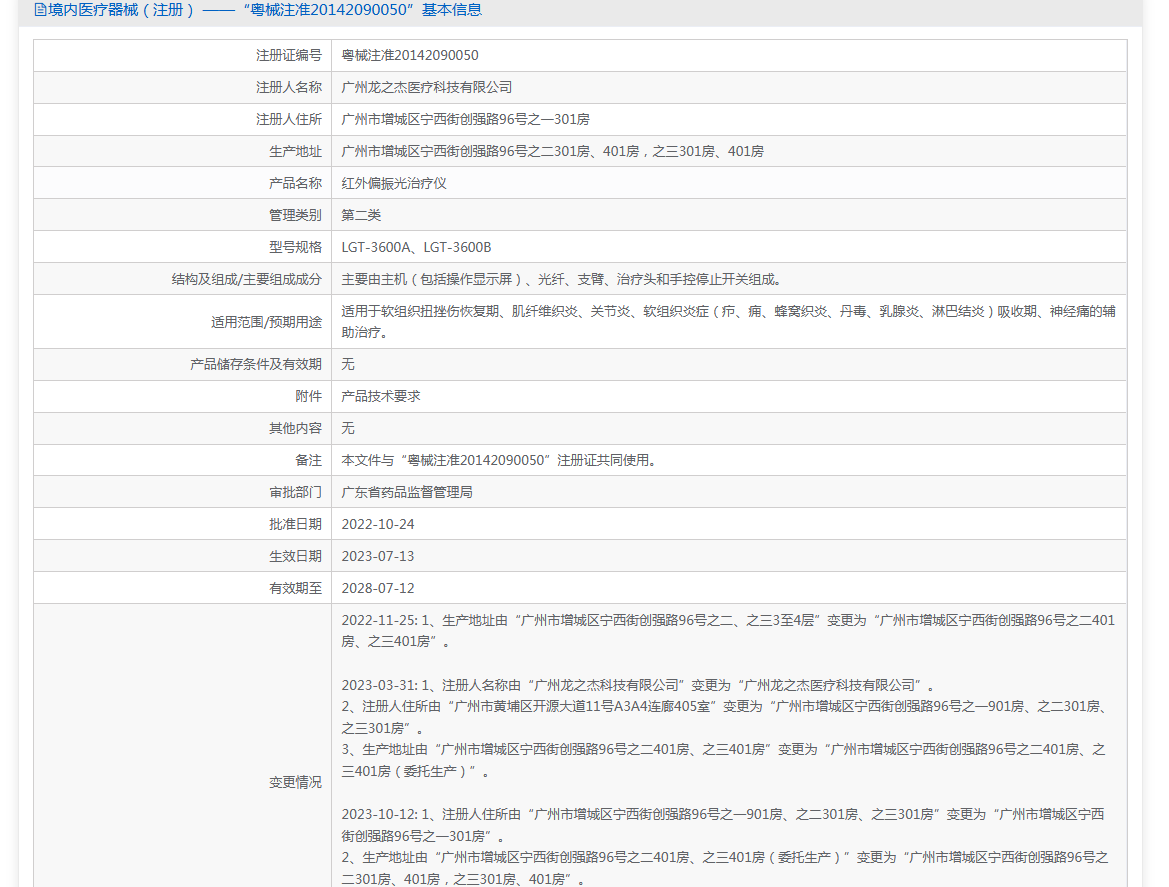Click the 管理类别 label cell
The width and height of the screenshot is (1169, 887).
(x=183, y=215)
